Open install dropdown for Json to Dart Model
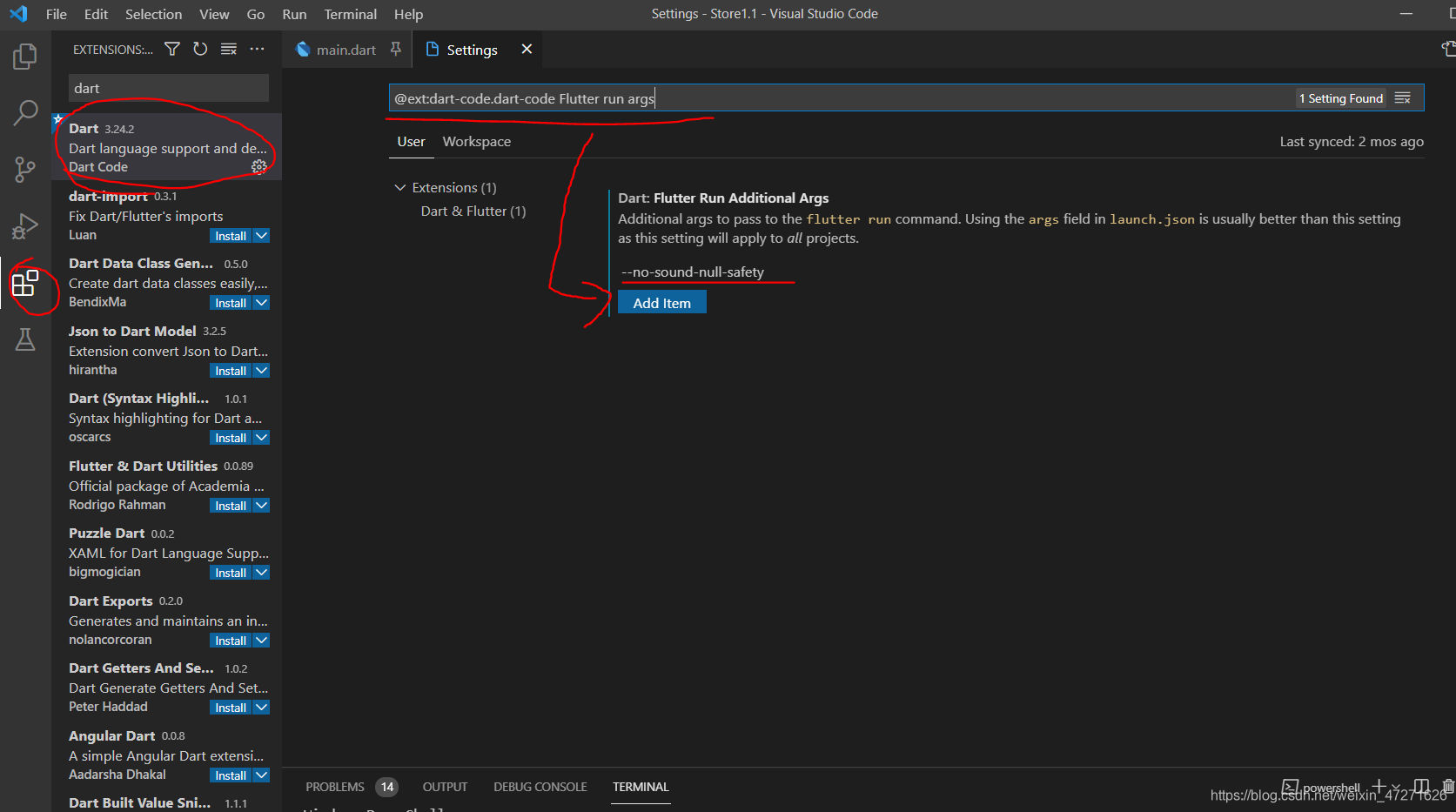 pos(261,371)
